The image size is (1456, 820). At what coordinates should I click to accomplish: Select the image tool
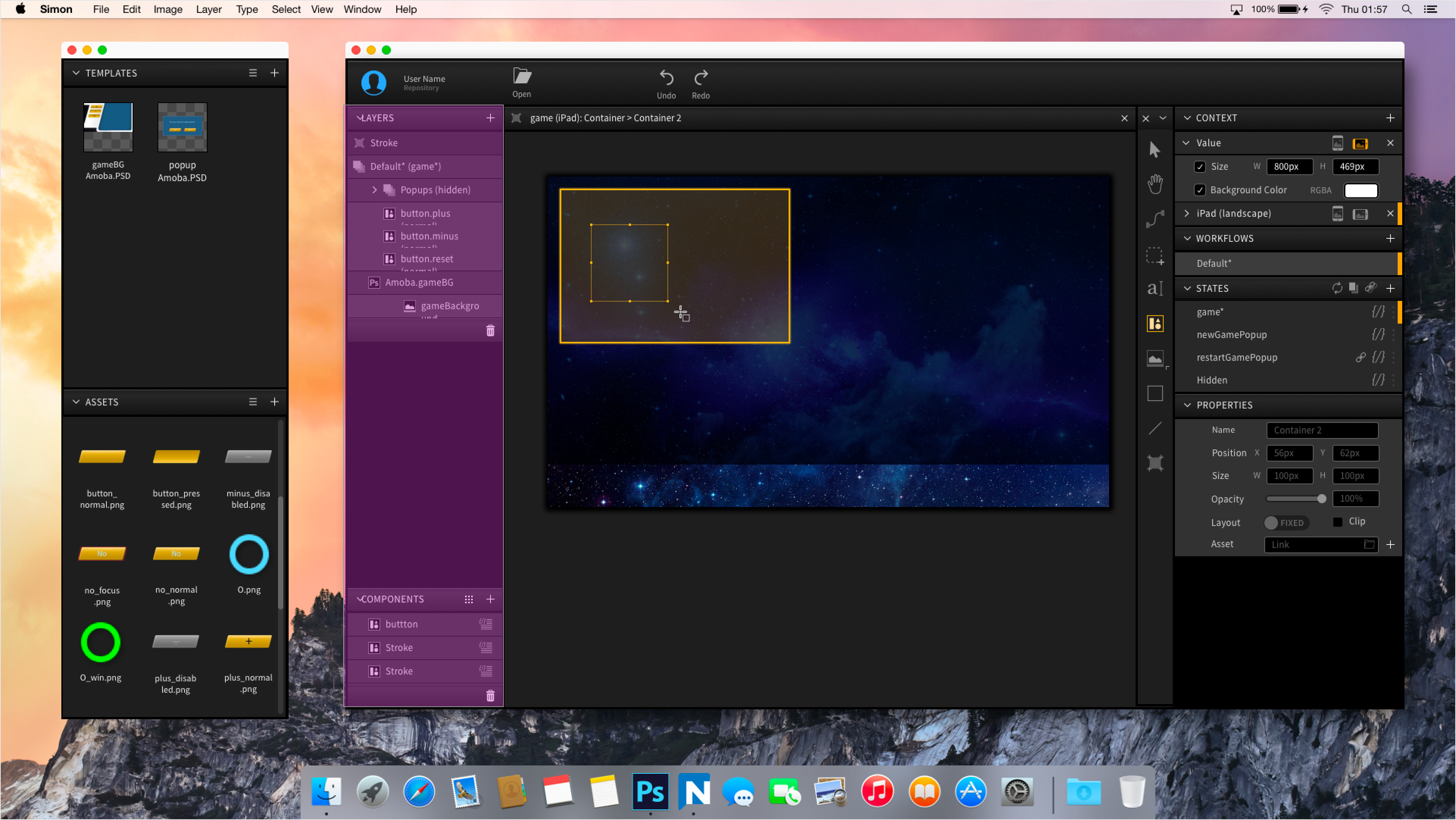tap(1155, 358)
